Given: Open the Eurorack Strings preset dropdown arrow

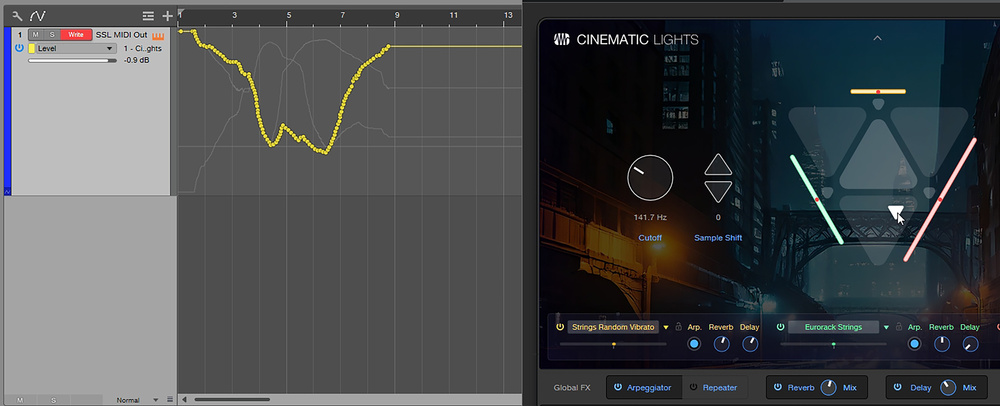Looking at the screenshot, I should tap(886, 327).
